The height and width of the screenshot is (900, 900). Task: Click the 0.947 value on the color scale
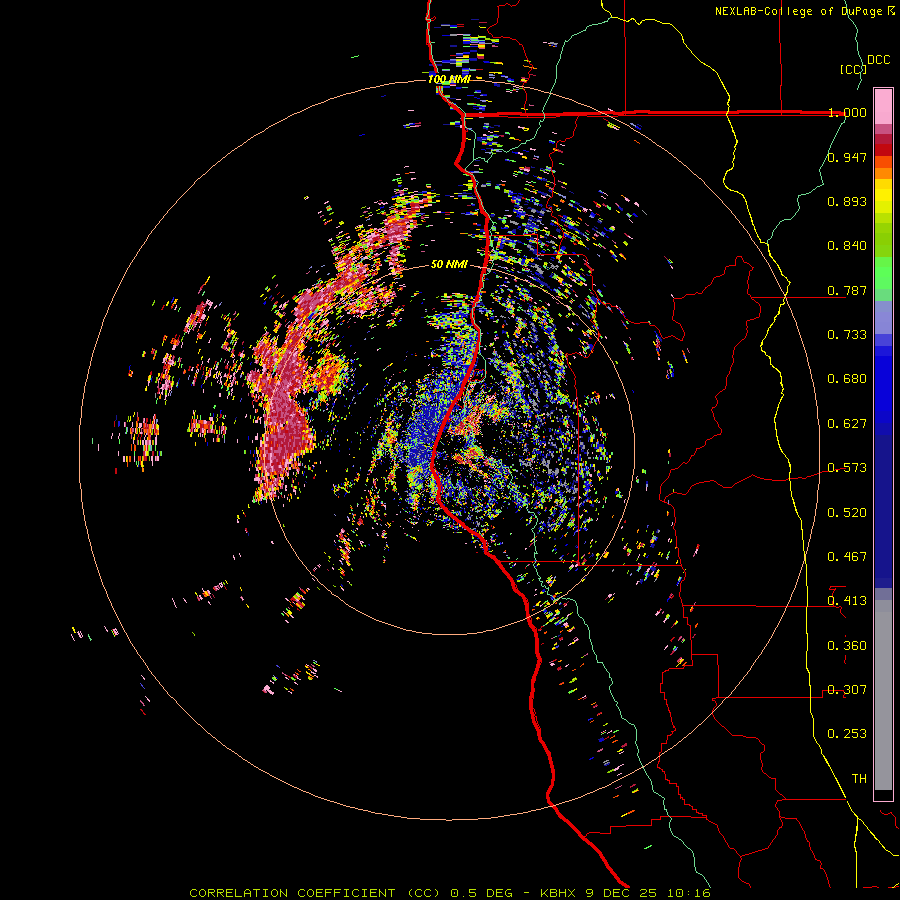[x=847, y=157]
